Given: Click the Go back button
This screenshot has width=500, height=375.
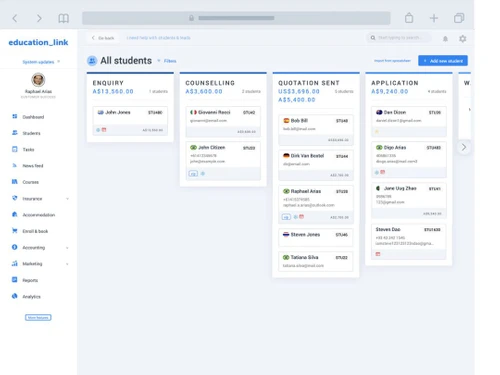Looking at the screenshot, I should [x=103, y=38].
